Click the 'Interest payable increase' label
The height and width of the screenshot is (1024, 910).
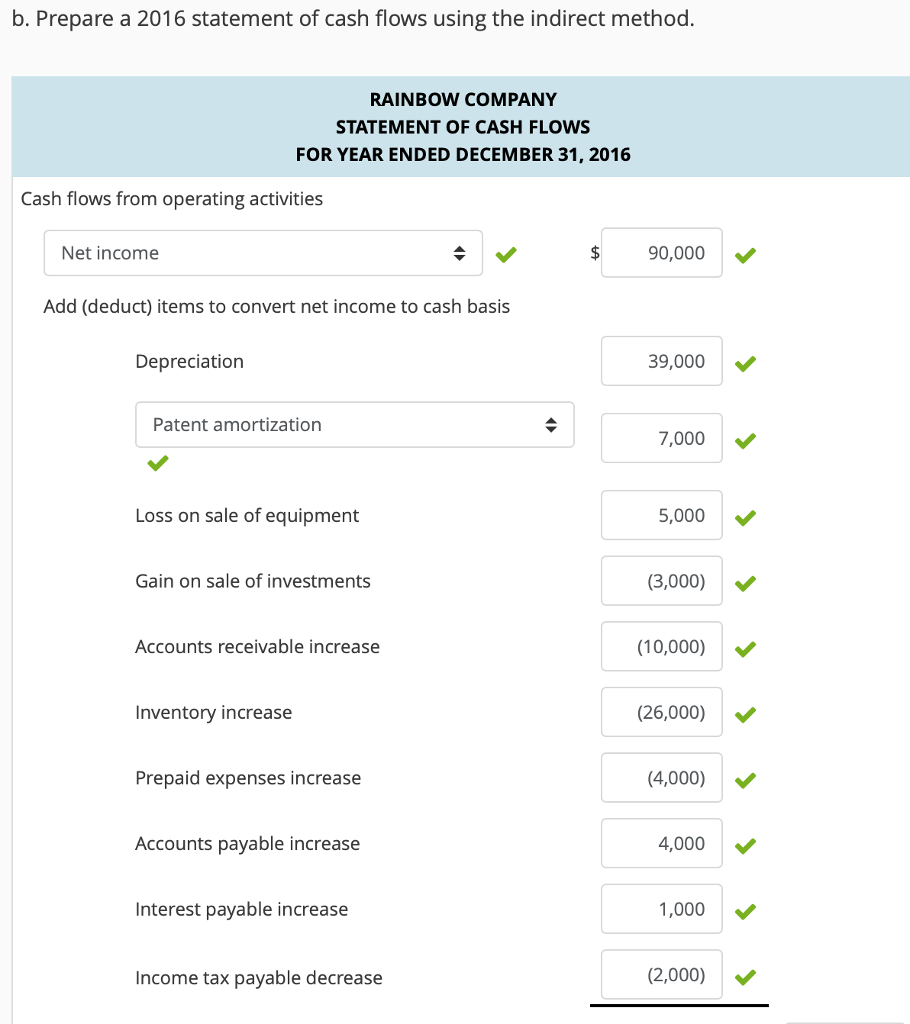click(x=242, y=910)
